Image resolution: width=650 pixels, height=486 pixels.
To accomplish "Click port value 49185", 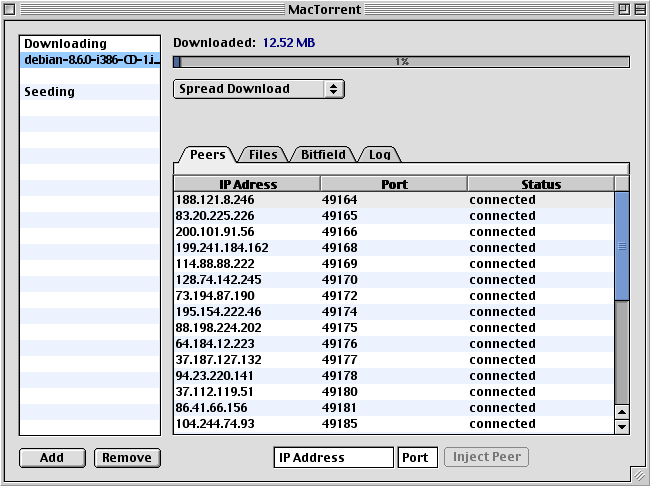I will [x=340, y=424].
